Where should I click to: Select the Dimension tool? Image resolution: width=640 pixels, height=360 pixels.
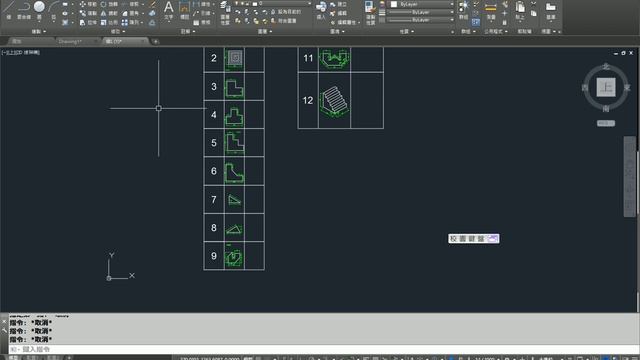[184, 10]
